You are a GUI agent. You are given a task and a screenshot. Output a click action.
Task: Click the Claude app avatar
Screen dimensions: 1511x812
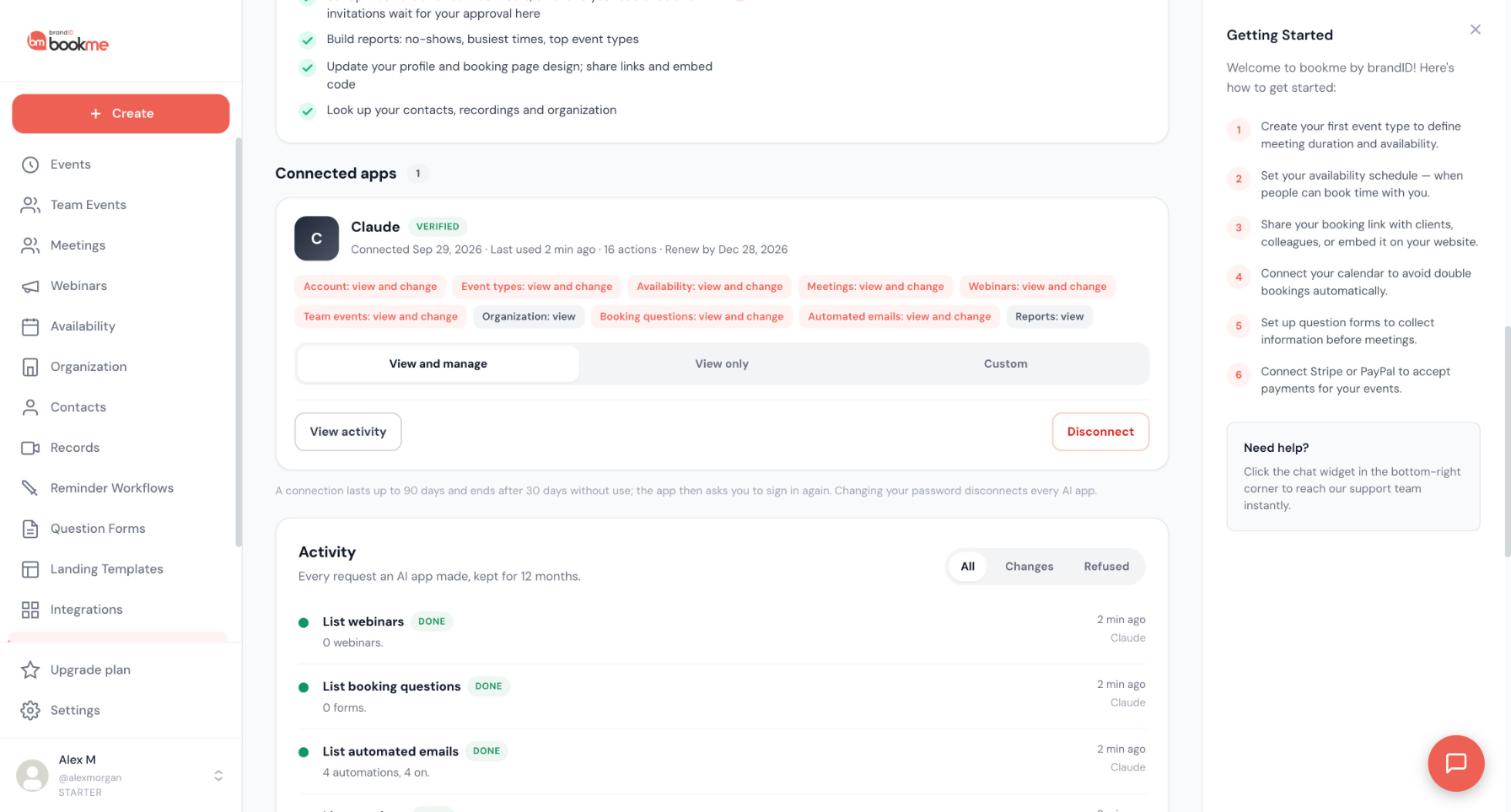click(x=316, y=238)
